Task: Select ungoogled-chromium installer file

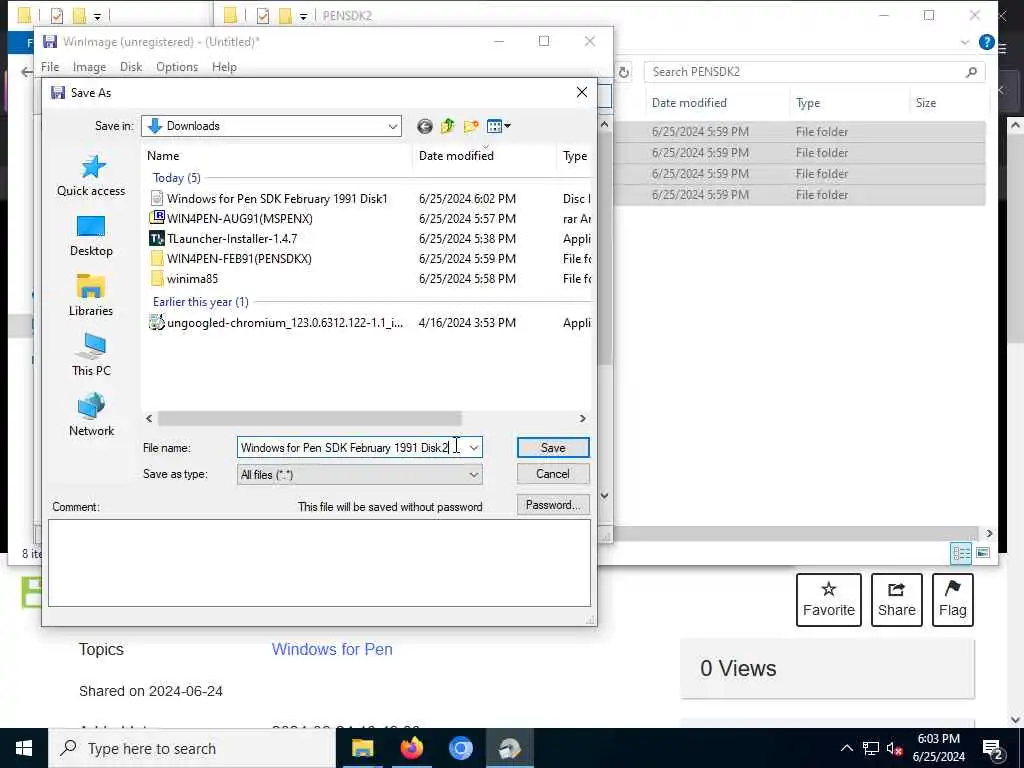Action: 285,323
